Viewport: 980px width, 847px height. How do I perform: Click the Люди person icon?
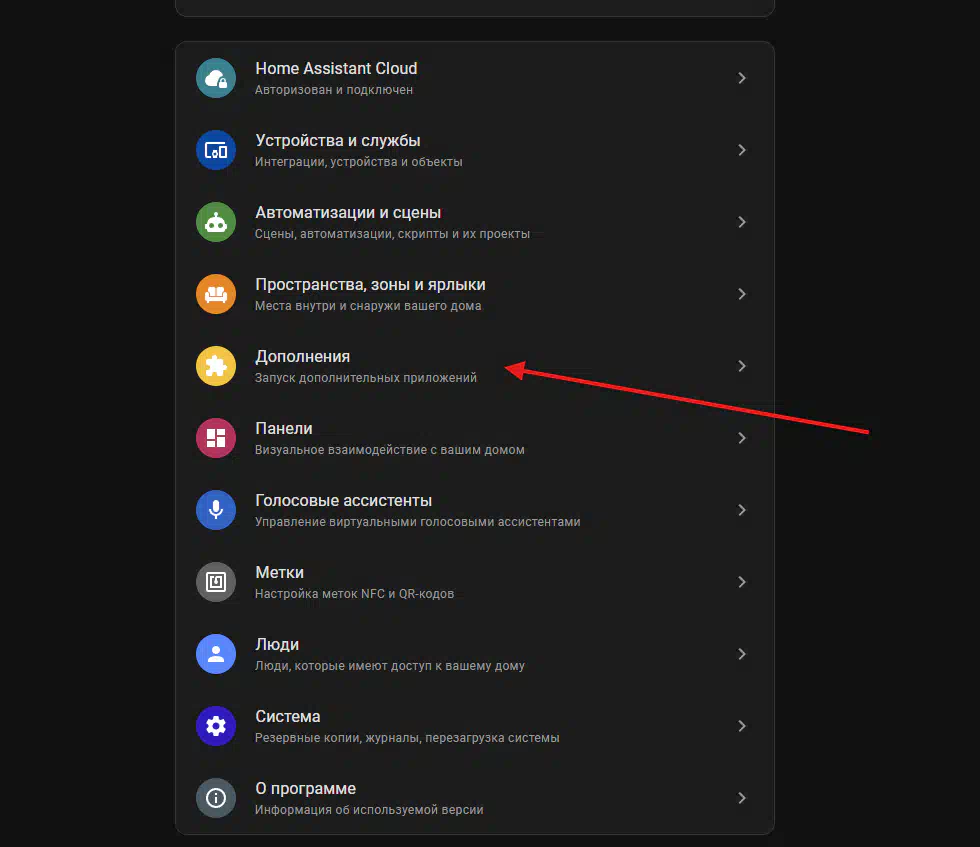coord(216,654)
